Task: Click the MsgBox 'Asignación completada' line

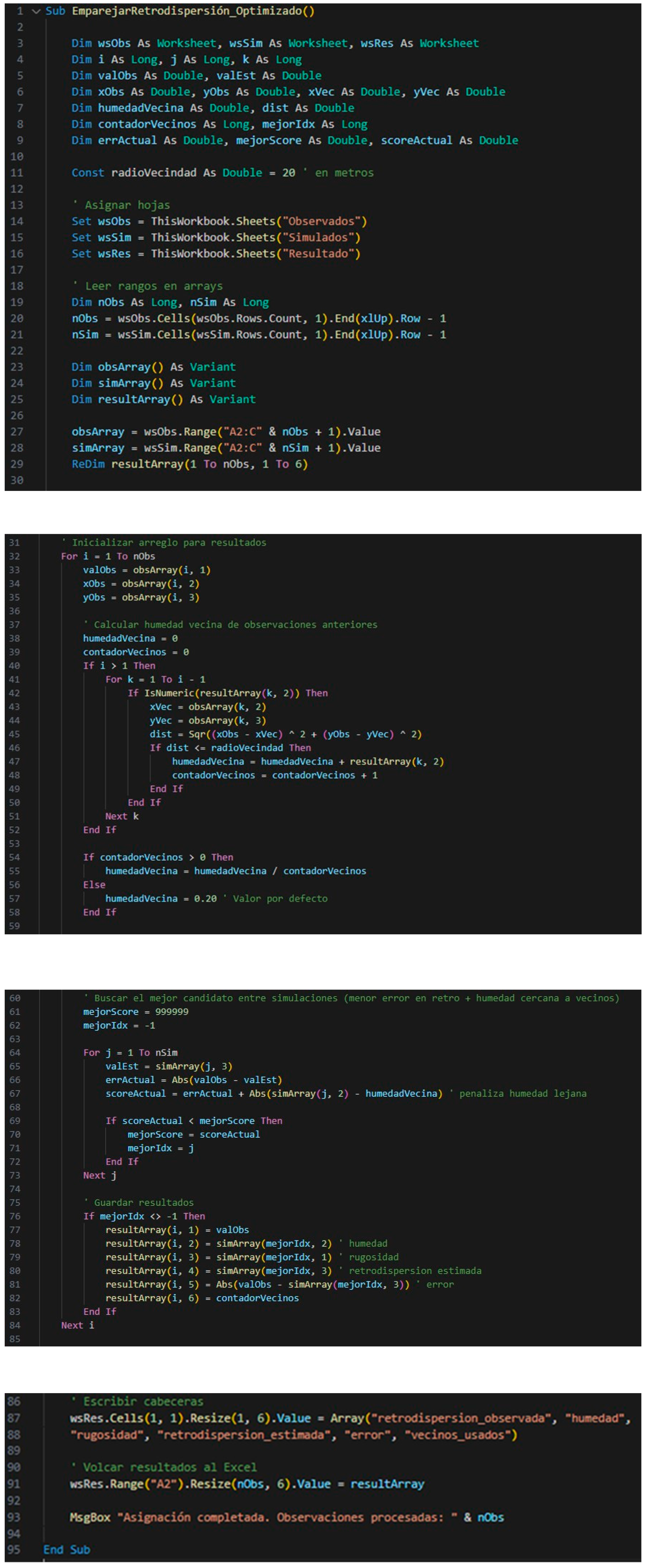Action: point(287,1518)
